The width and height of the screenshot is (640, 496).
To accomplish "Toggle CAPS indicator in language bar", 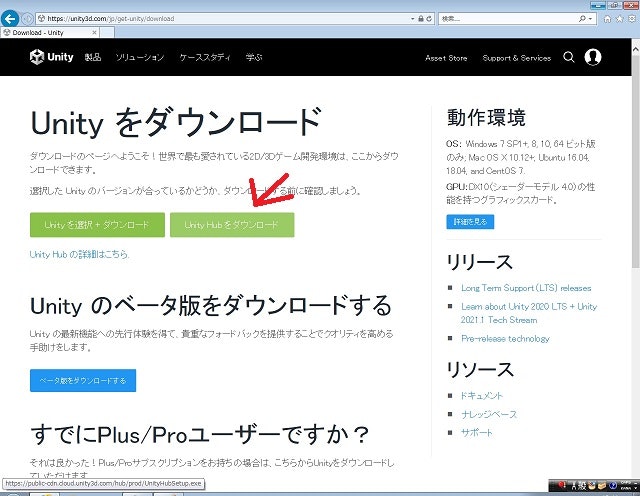I will (625, 483).
